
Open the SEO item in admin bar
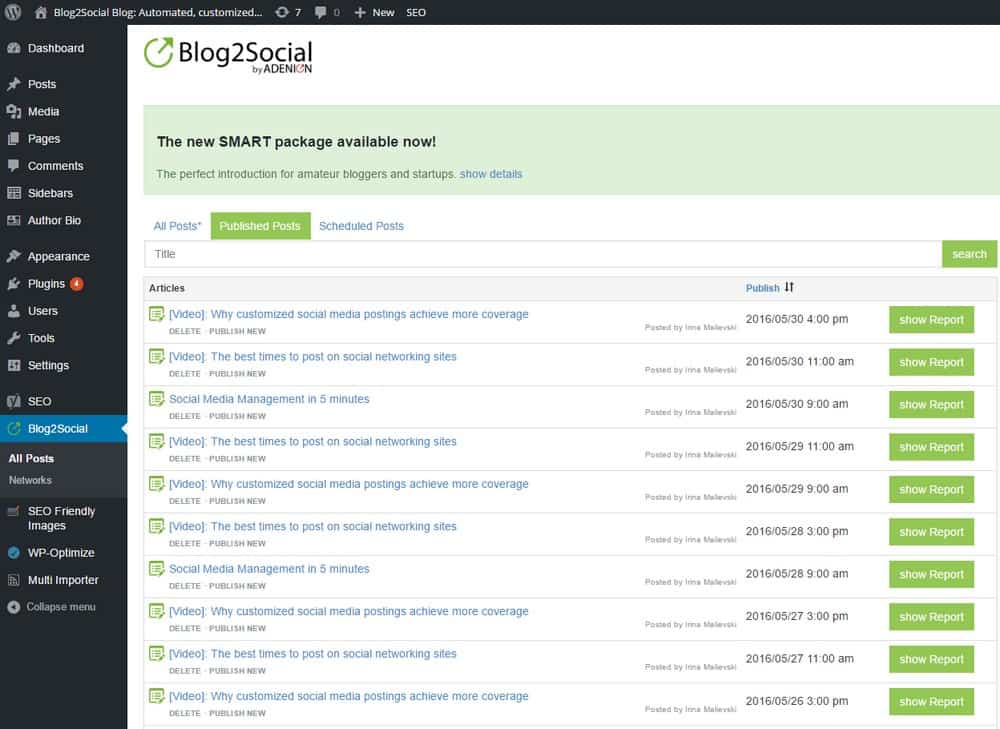pyautogui.click(x=416, y=13)
